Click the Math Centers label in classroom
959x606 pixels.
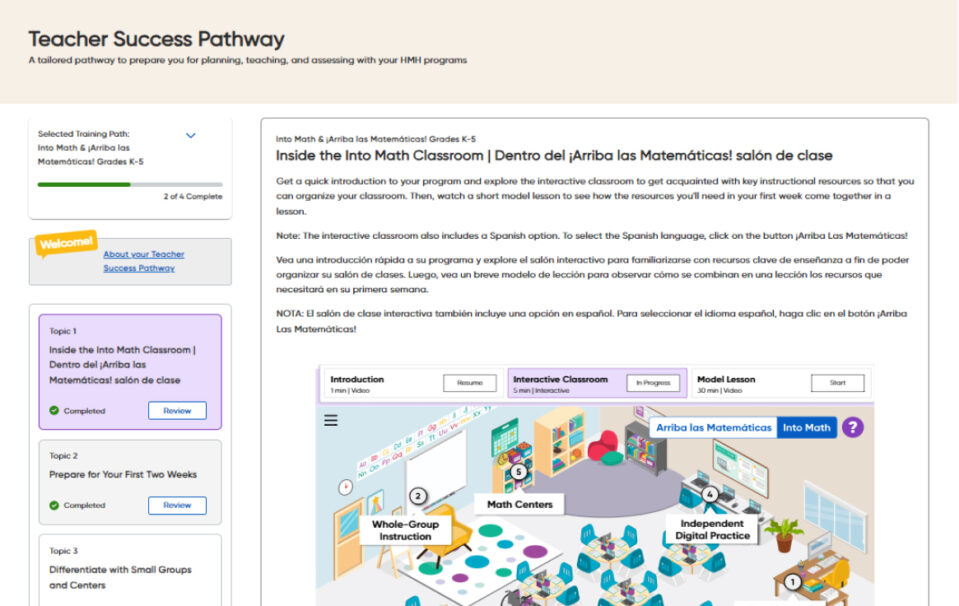pos(519,504)
